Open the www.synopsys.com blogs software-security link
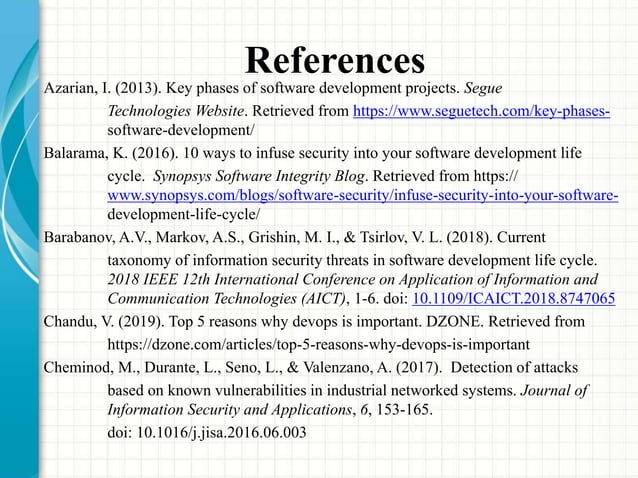The width and height of the screenshot is (638, 478). point(363,195)
